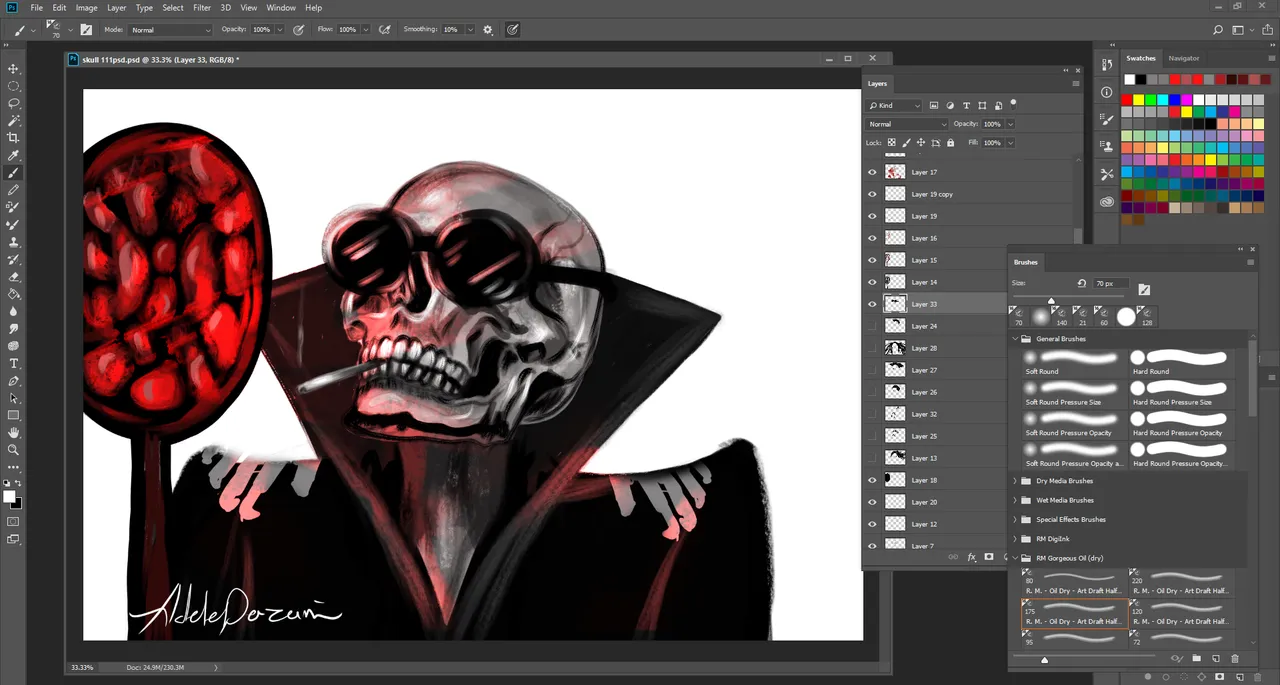Select the Hand tool
Image resolution: width=1280 pixels, height=685 pixels.
14,432
